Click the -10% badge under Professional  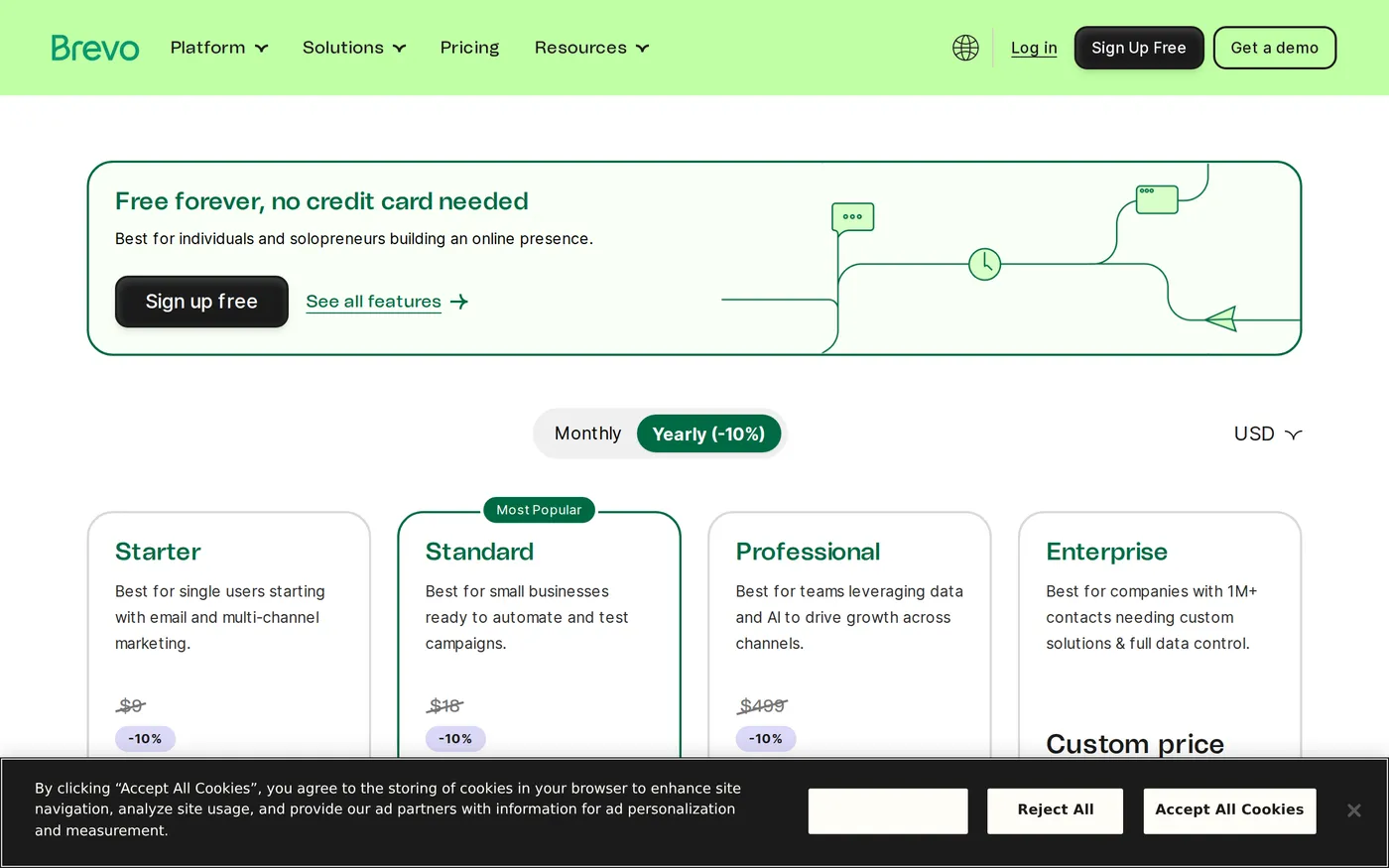pyautogui.click(x=766, y=739)
